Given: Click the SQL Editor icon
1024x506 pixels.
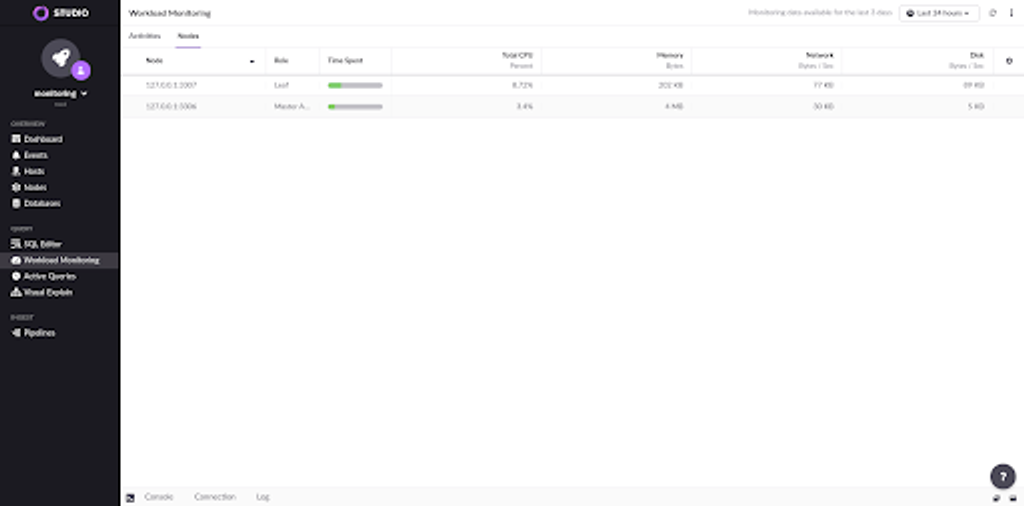Looking at the screenshot, I should pyautogui.click(x=16, y=244).
